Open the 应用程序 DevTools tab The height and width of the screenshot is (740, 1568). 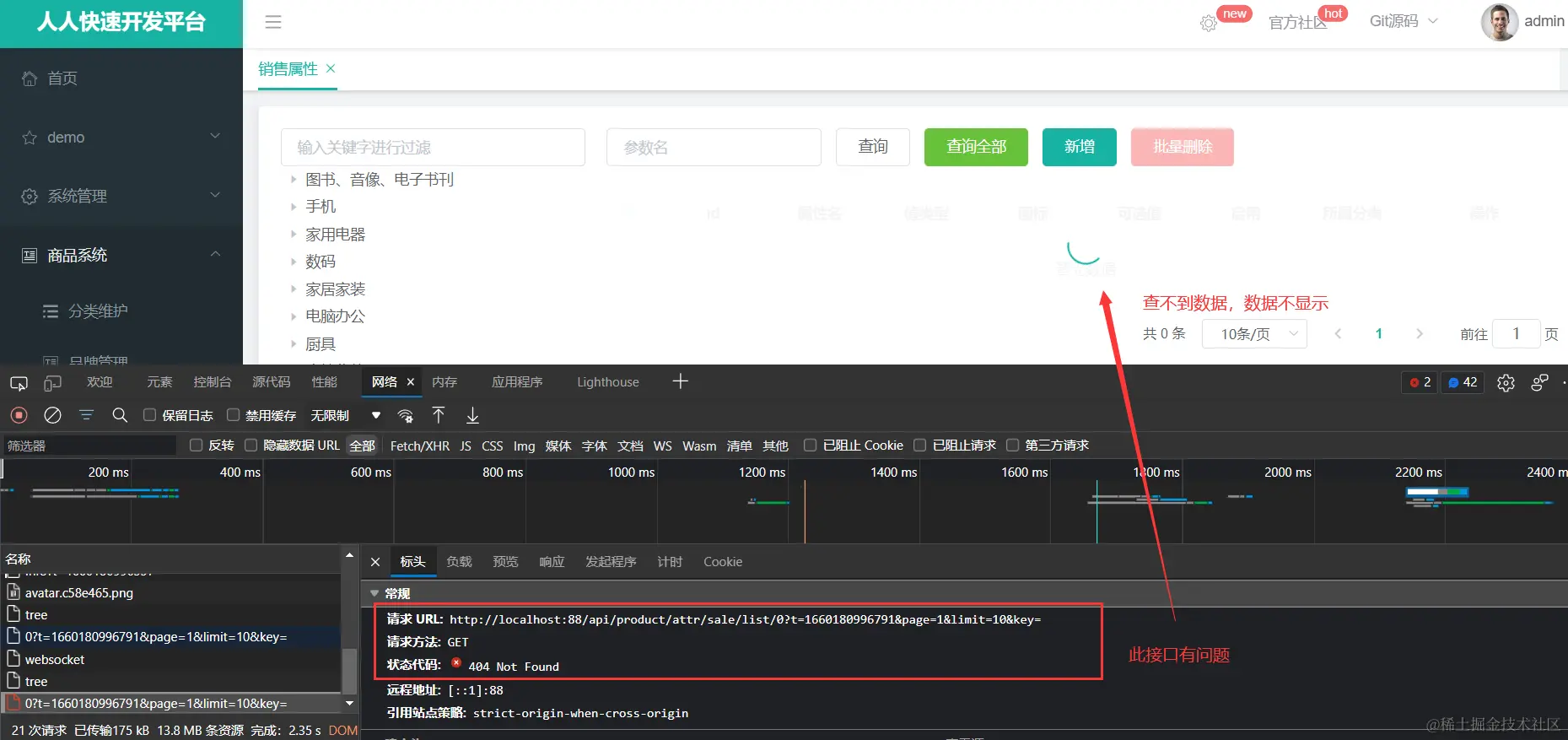click(x=517, y=382)
